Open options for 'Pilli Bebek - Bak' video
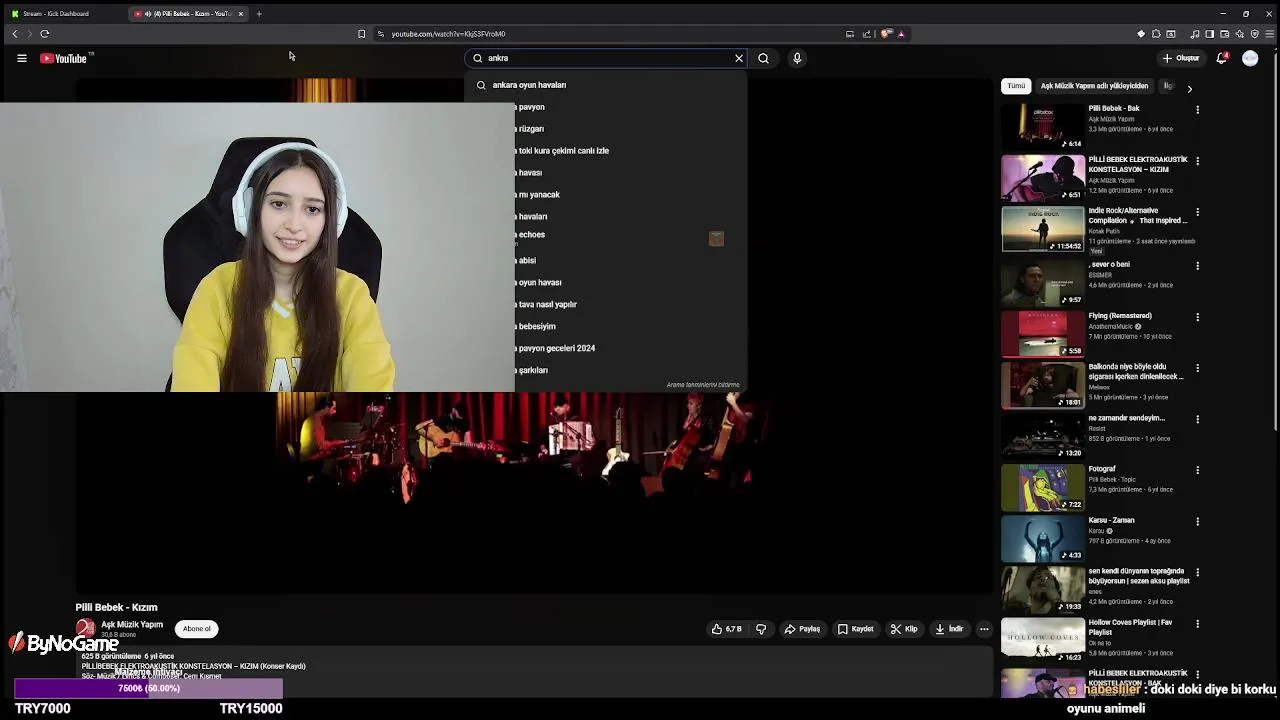The height and width of the screenshot is (720, 1280). [1197, 109]
